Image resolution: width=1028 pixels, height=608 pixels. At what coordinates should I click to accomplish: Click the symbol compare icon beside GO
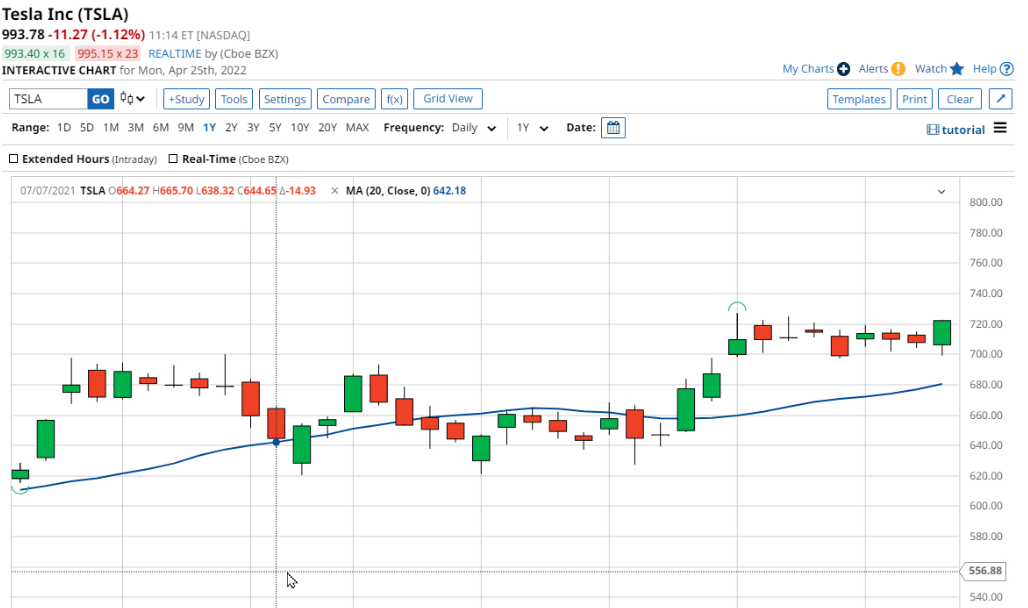[126, 99]
